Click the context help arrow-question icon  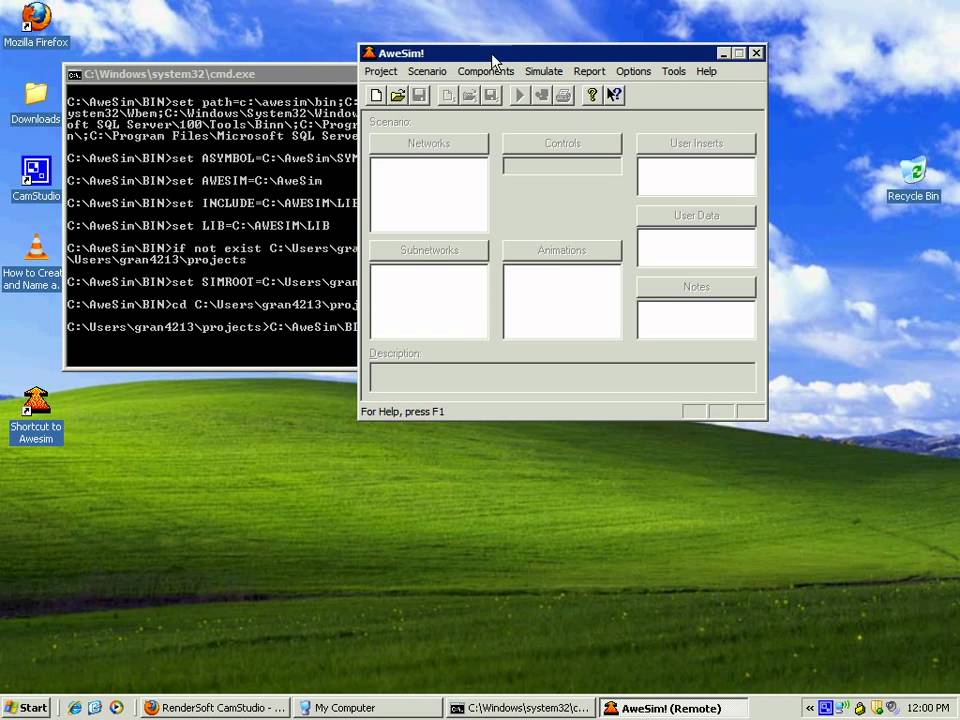(614, 95)
